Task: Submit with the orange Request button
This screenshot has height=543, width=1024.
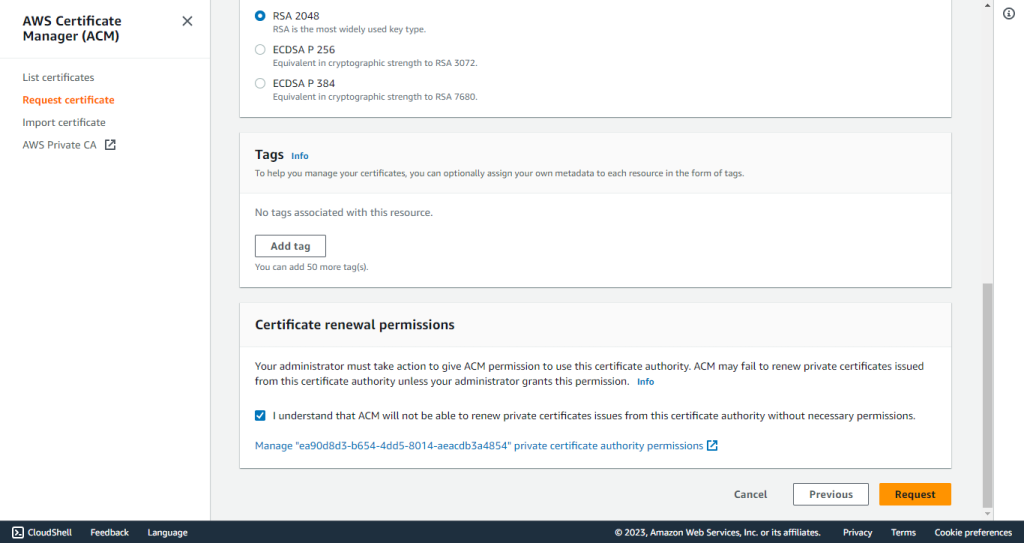Action: click(915, 495)
